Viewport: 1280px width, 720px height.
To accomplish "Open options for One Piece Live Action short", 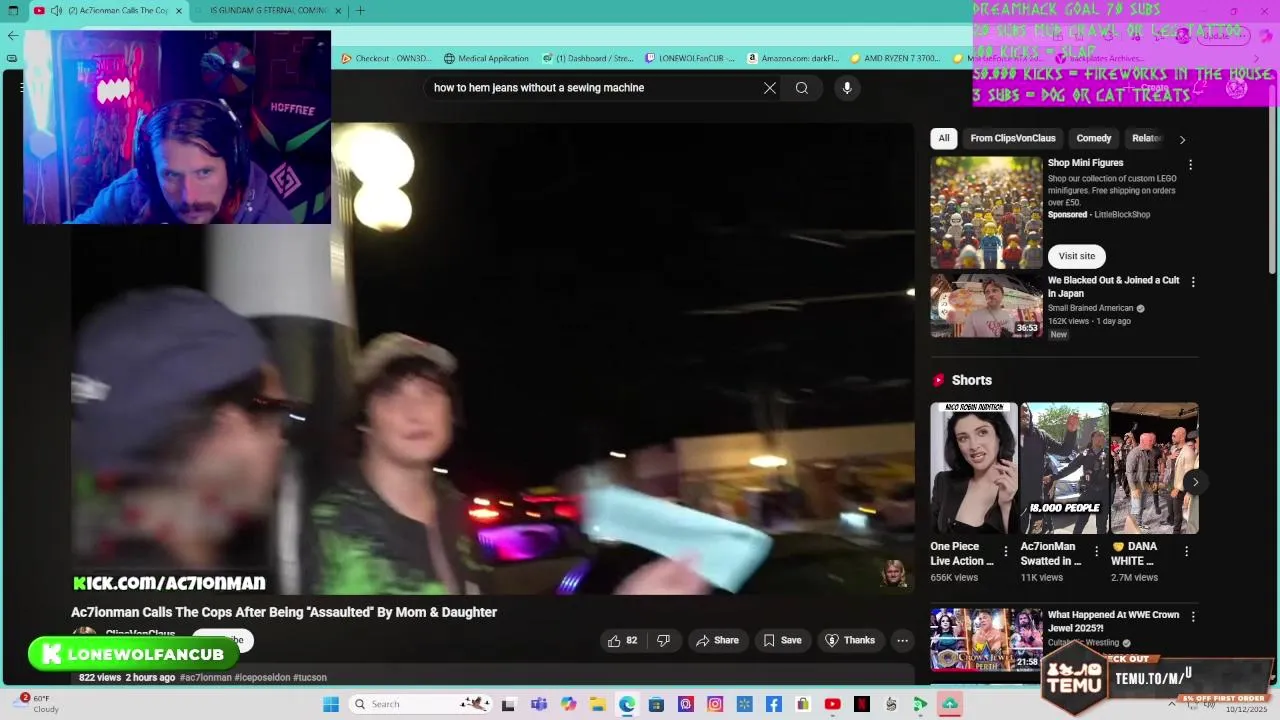I will pos(1006,551).
